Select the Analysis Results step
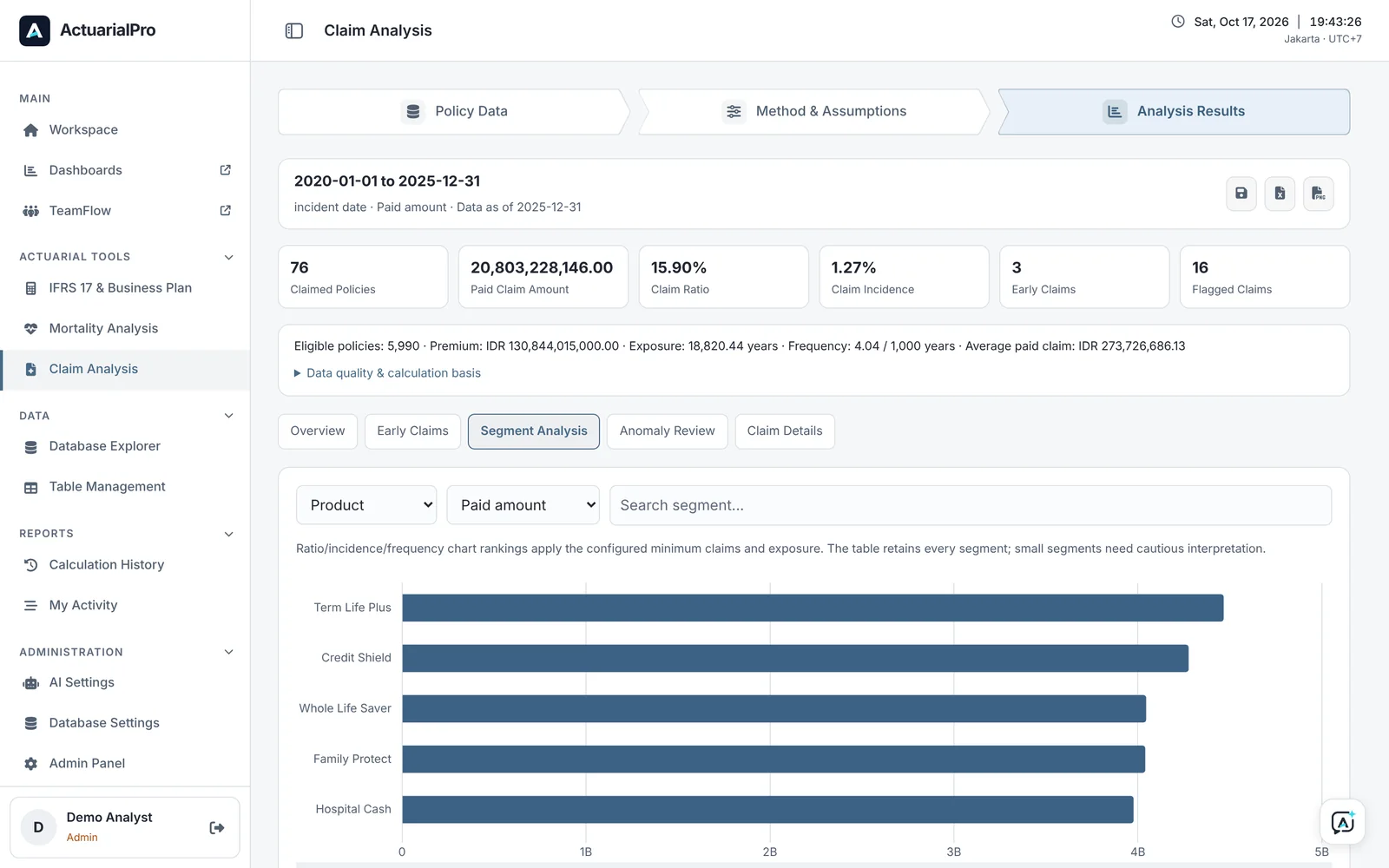Screen dimensions: 1389x868 pyautogui.click(x=1174, y=112)
